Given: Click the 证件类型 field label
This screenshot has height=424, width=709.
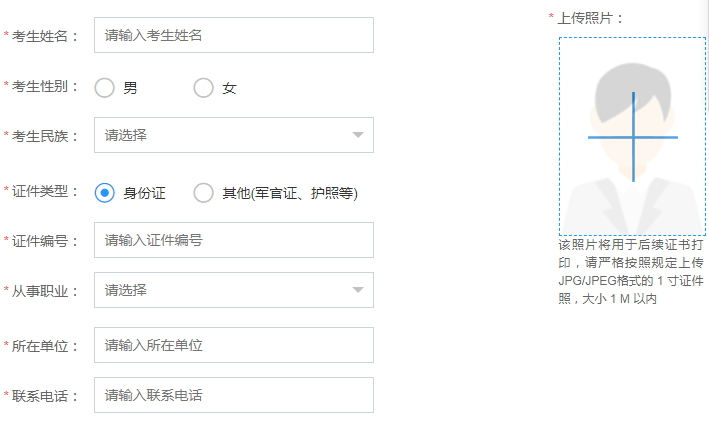Looking at the screenshot, I should pyautogui.click(x=46, y=191).
